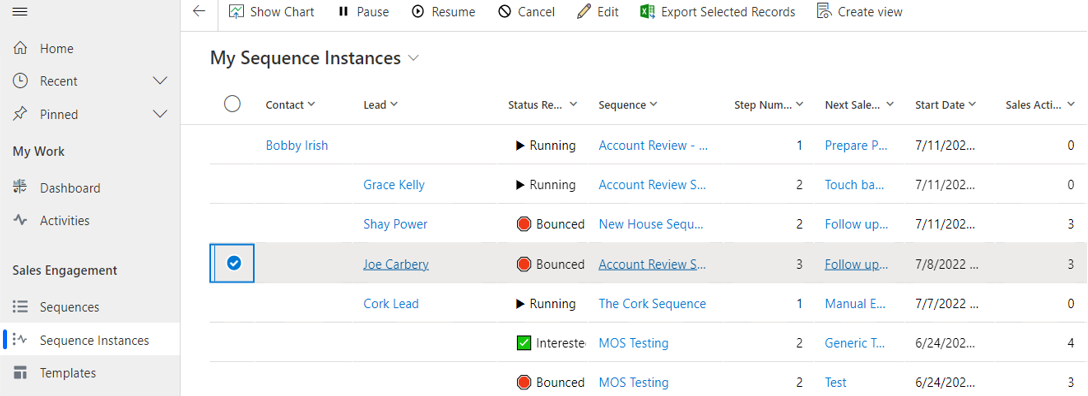Click the Cancel circle icon
1088x396 pixels.
click(504, 12)
